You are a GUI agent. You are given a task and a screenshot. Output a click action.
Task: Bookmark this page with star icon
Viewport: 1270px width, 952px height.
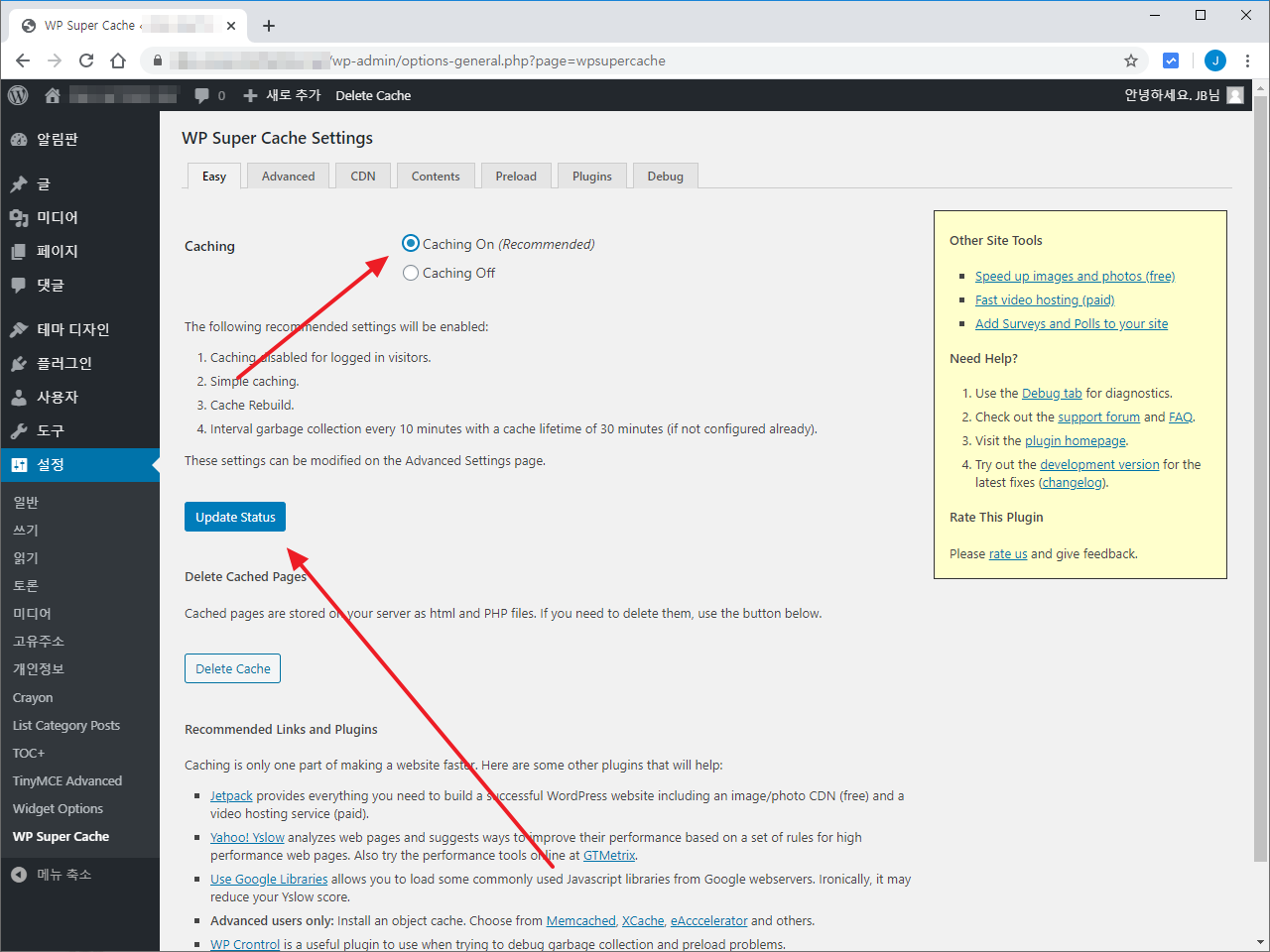[x=1131, y=60]
